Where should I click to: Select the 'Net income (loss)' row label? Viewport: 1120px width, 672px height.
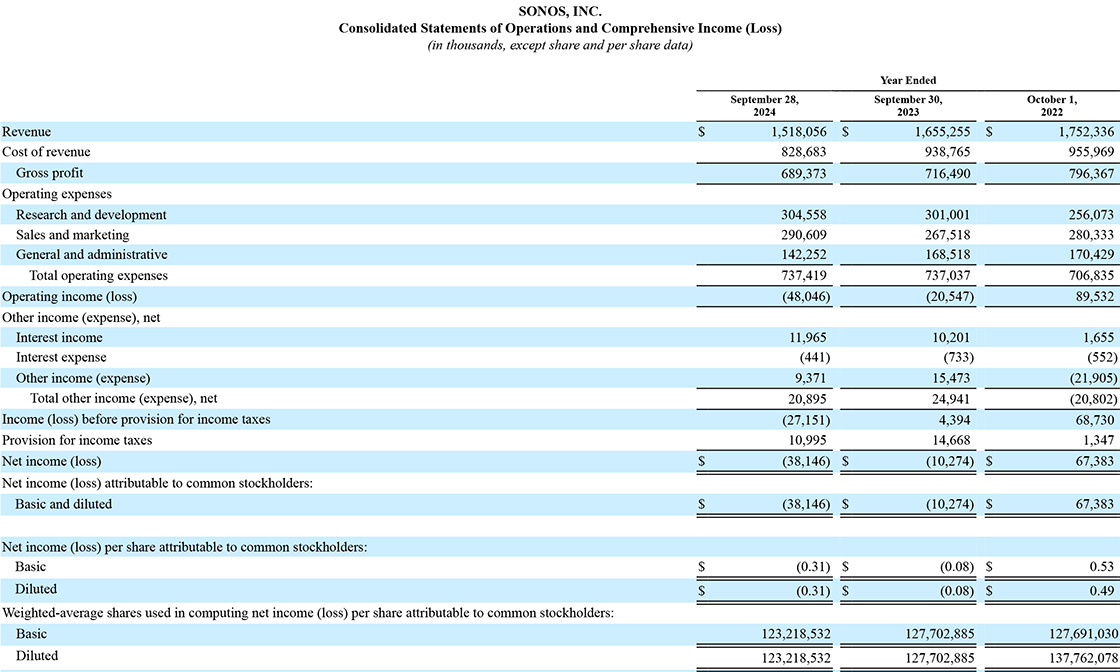pos(51,461)
